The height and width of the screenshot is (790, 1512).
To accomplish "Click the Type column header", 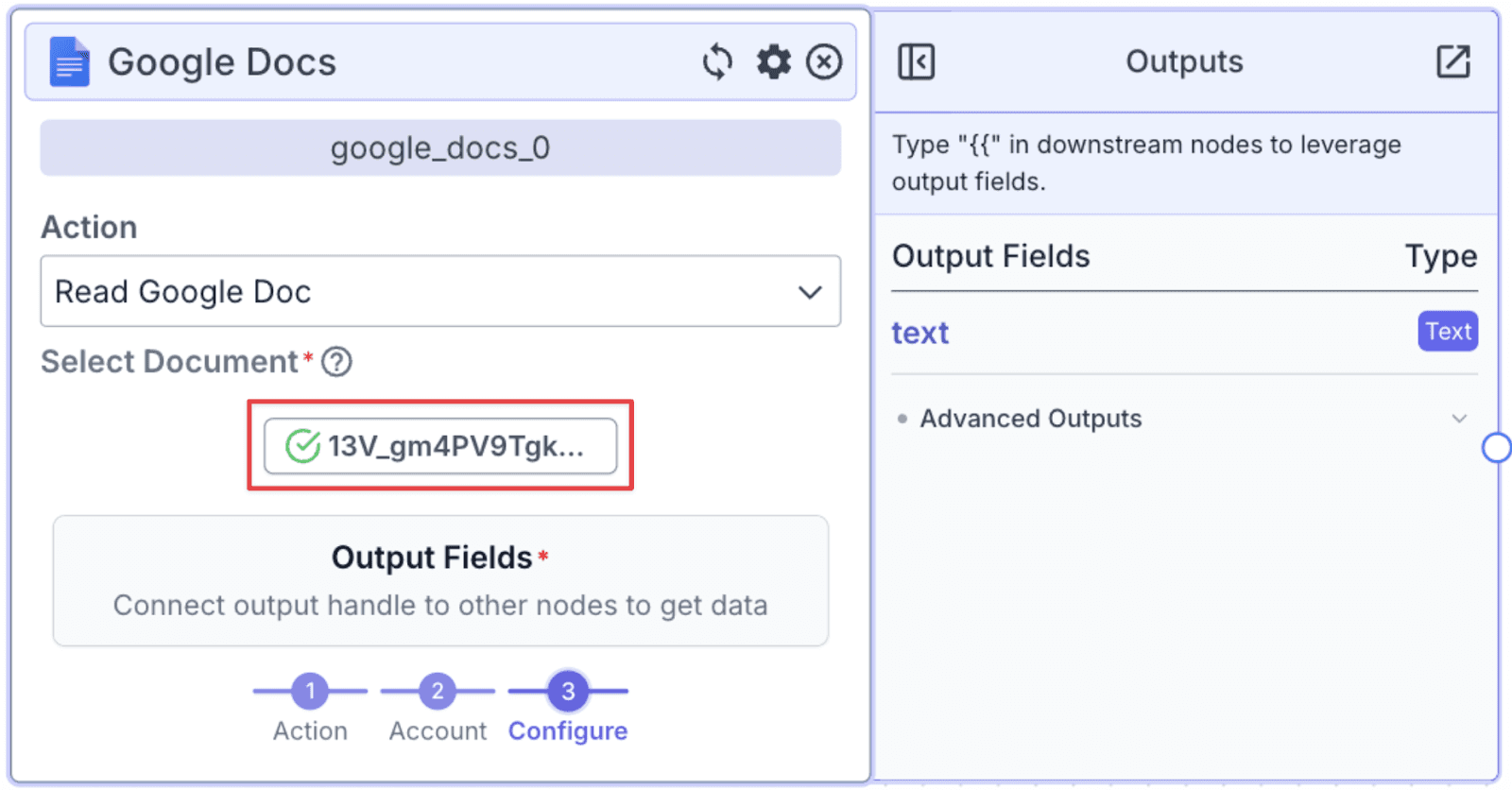I will point(1441,256).
